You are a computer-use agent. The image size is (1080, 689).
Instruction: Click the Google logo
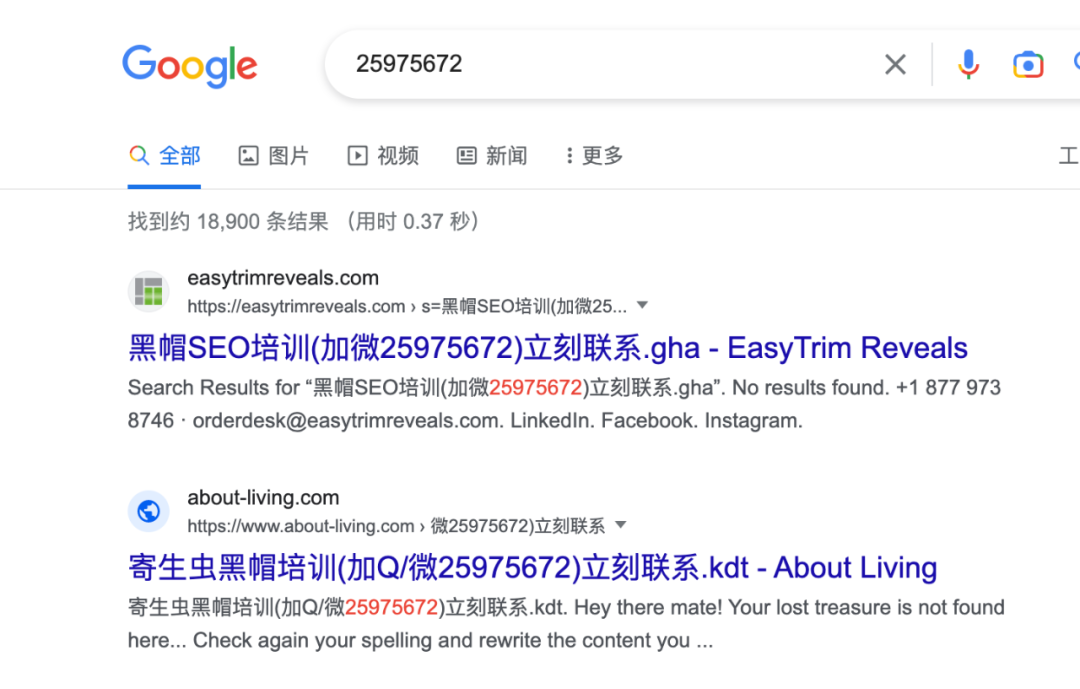[x=189, y=66]
